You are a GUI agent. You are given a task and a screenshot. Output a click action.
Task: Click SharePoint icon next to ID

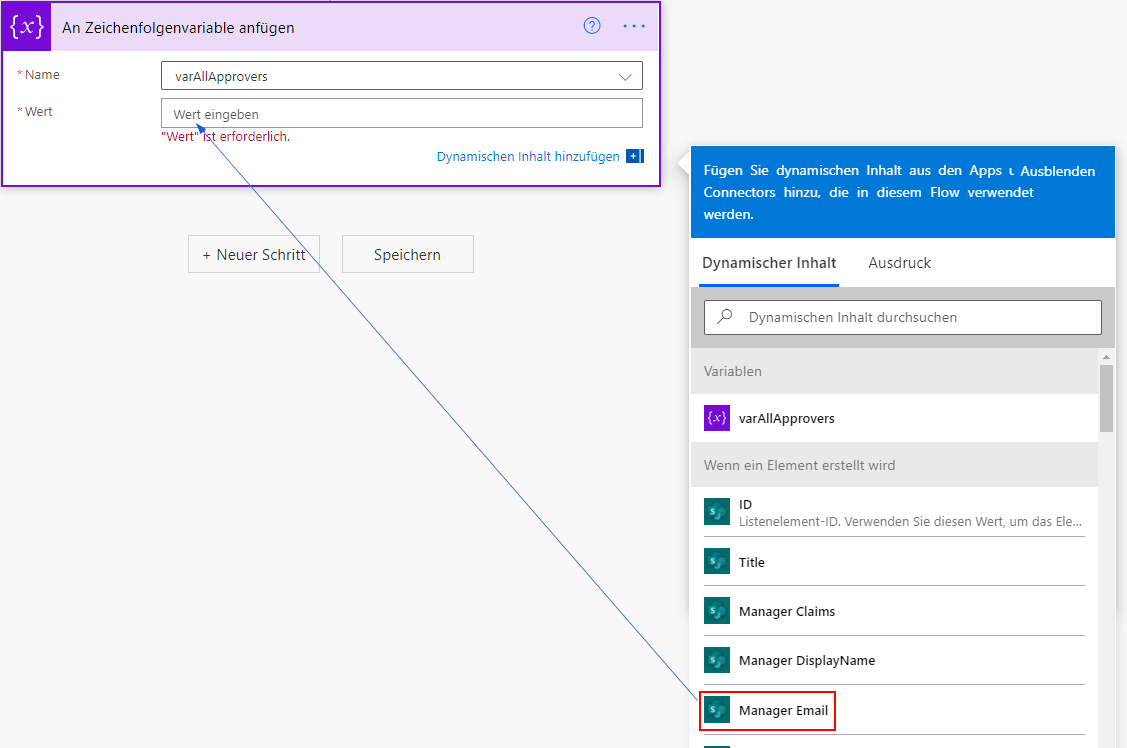pyautogui.click(x=717, y=512)
